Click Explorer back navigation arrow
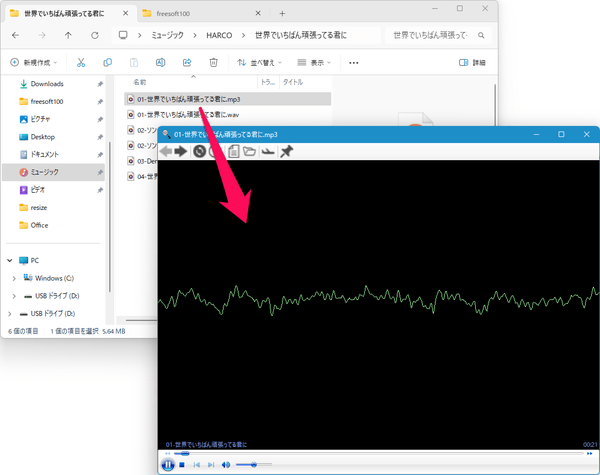The width and height of the screenshot is (600, 475). tap(15, 35)
